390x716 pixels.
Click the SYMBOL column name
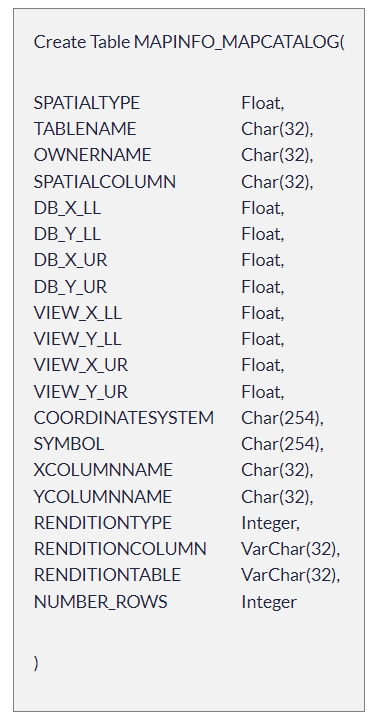pos(69,444)
